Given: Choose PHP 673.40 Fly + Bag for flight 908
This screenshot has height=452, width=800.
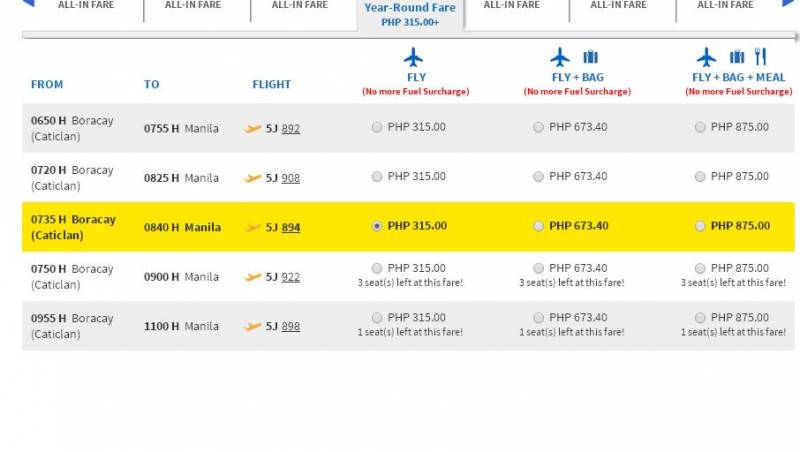Looking at the screenshot, I should pos(538,177).
